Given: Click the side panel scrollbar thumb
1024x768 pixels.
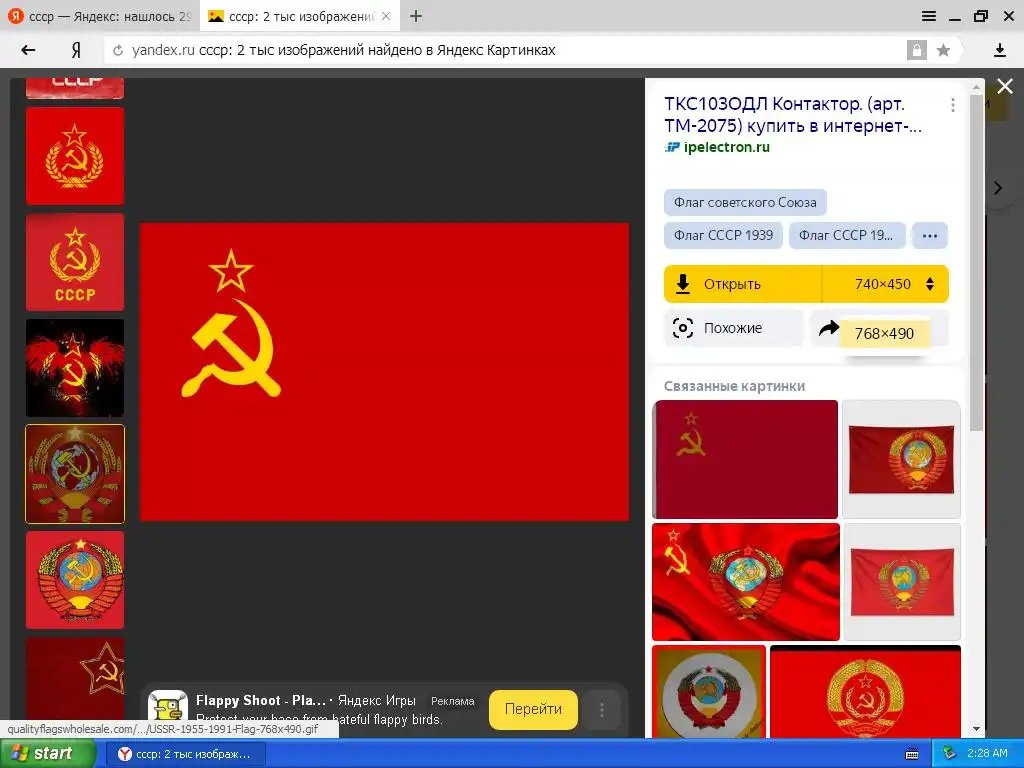Looking at the screenshot, I should point(976,261).
